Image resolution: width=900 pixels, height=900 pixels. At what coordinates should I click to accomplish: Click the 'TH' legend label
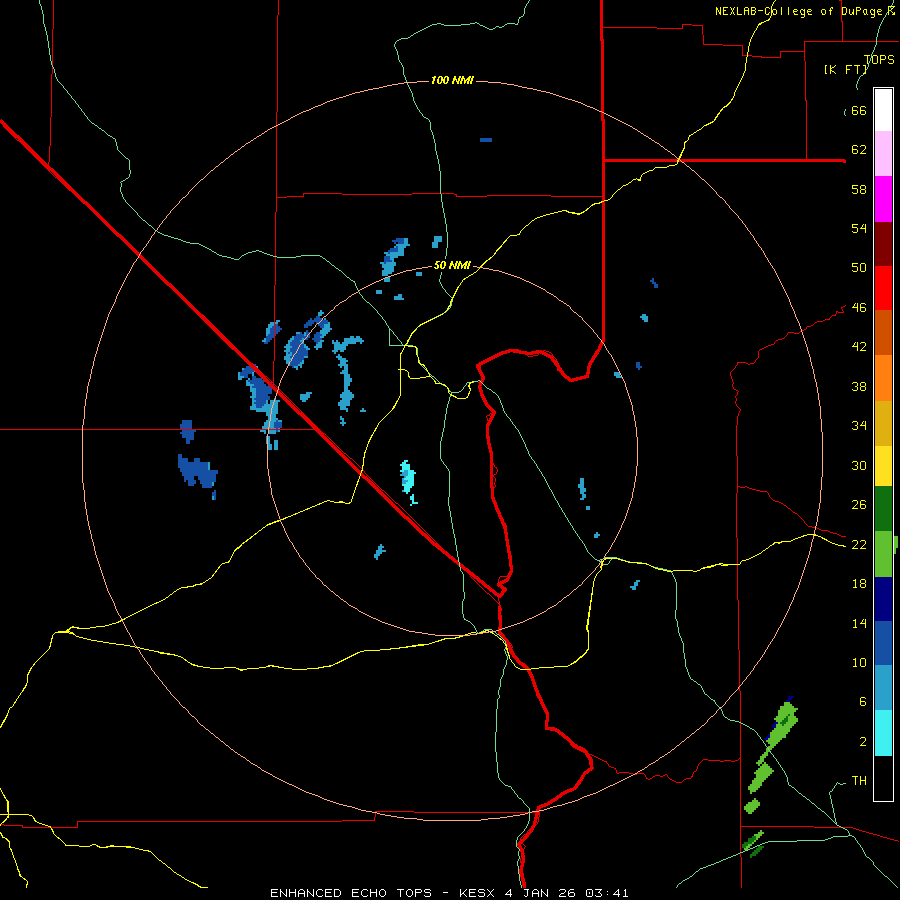[x=859, y=781]
